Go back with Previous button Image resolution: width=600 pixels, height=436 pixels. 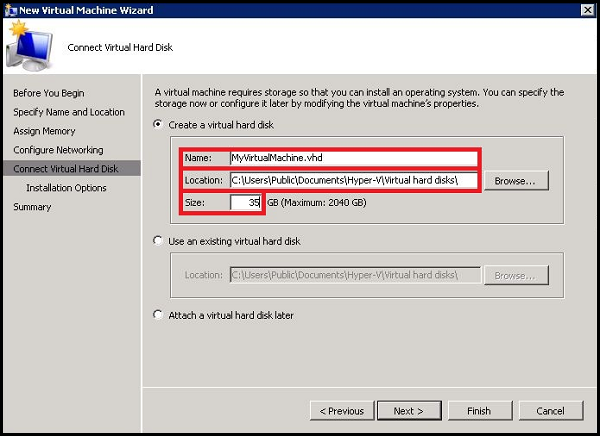coord(342,411)
